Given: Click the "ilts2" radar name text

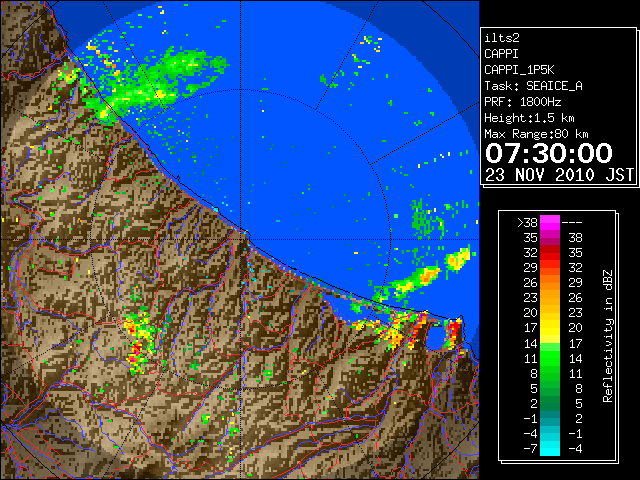Looking at the screenshot, I should (502, 38).
